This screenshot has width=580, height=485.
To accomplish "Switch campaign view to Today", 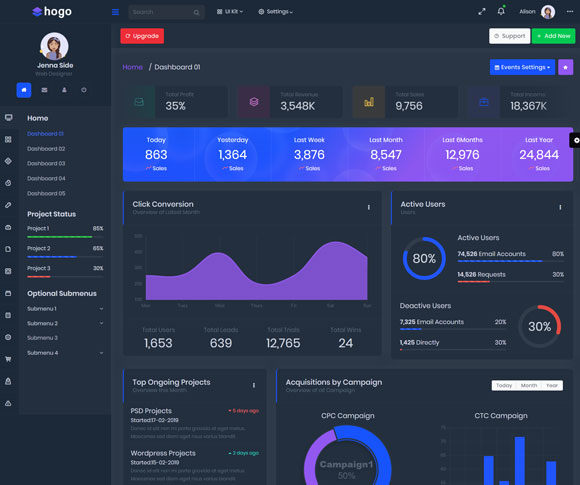I will pyautogui.click(x=504, y=385).
